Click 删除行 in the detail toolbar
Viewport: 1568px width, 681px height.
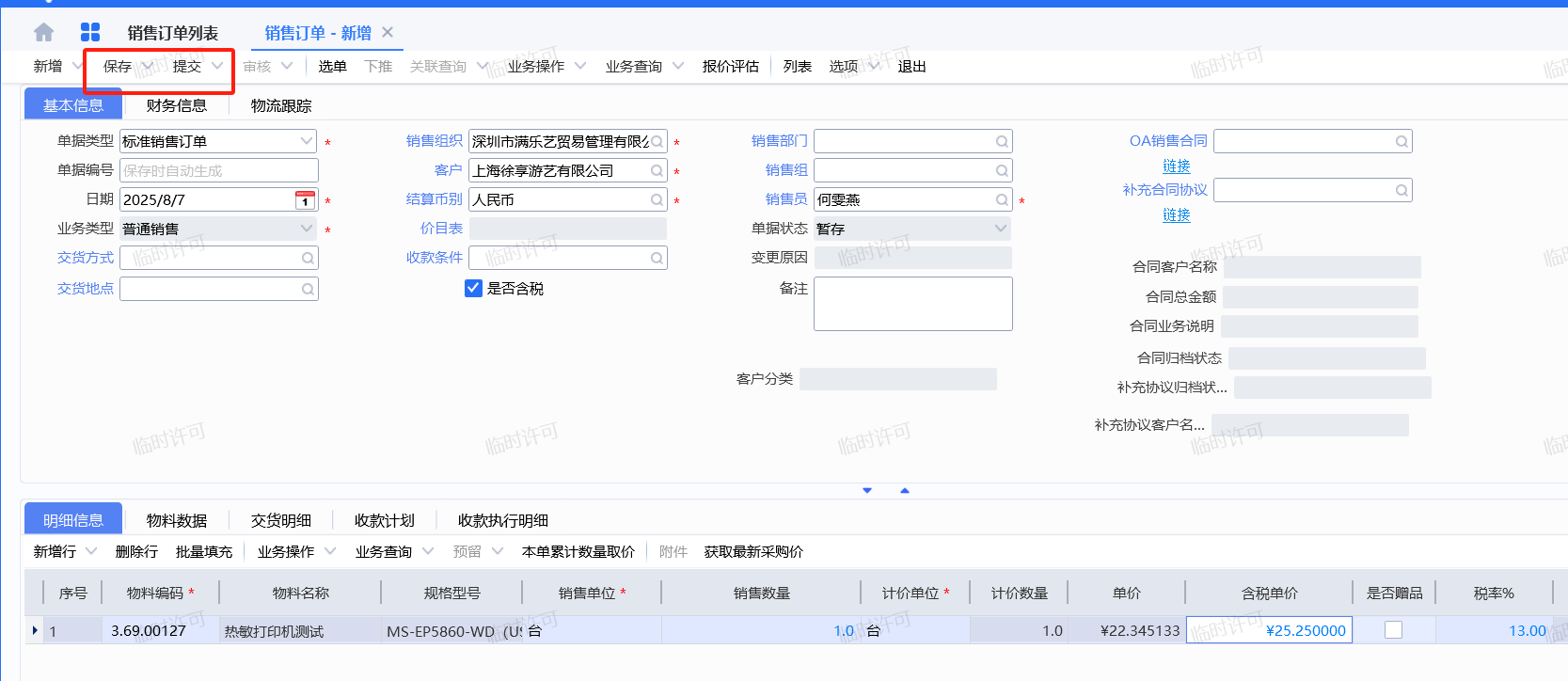click(x=136, y=551)
